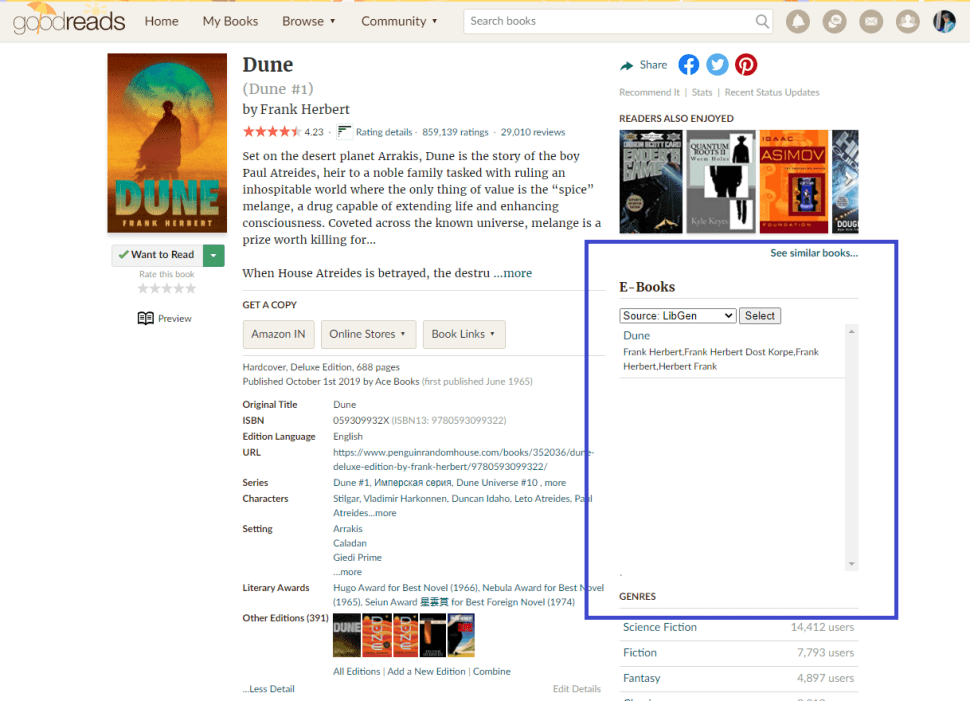Rate Dune five stars
970x701 pixels.
191,288
